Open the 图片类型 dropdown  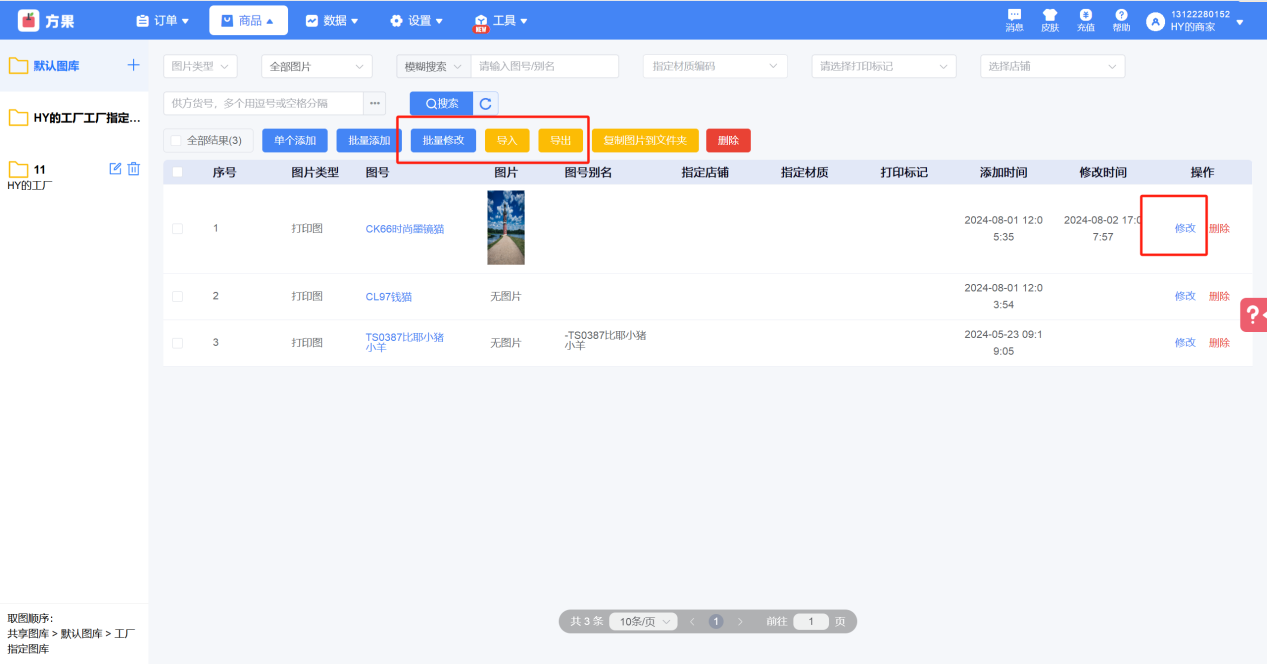coord(200,66)
